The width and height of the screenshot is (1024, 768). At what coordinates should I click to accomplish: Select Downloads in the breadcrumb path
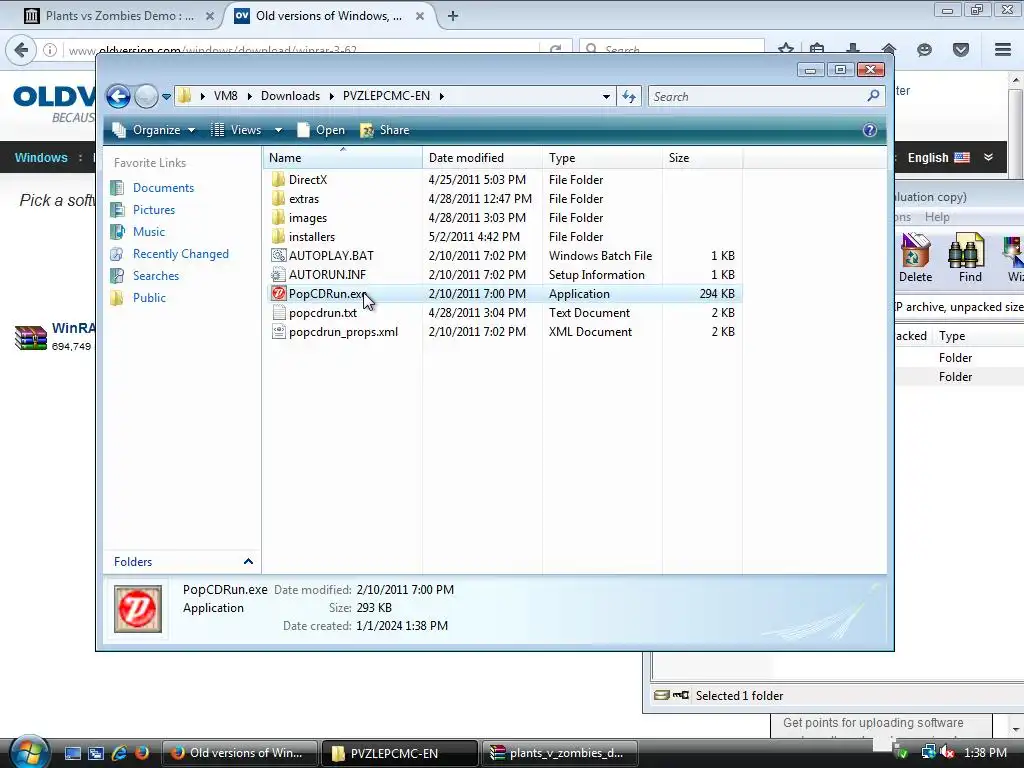coord(290,96)
